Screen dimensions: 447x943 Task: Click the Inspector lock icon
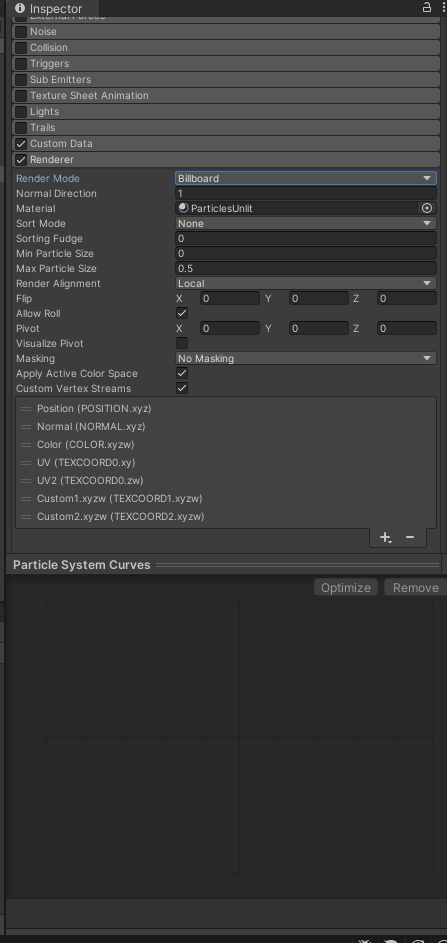(427, 7)
